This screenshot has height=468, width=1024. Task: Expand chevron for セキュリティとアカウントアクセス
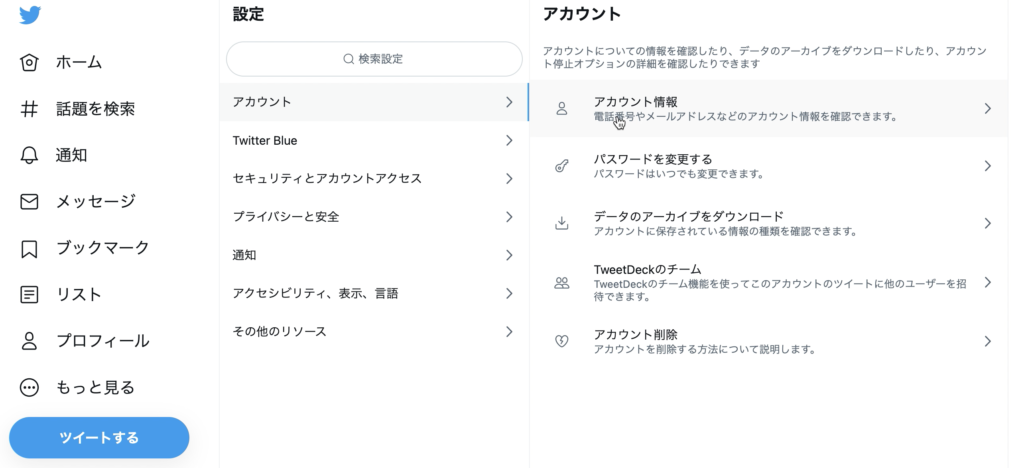tap(509, 178)
